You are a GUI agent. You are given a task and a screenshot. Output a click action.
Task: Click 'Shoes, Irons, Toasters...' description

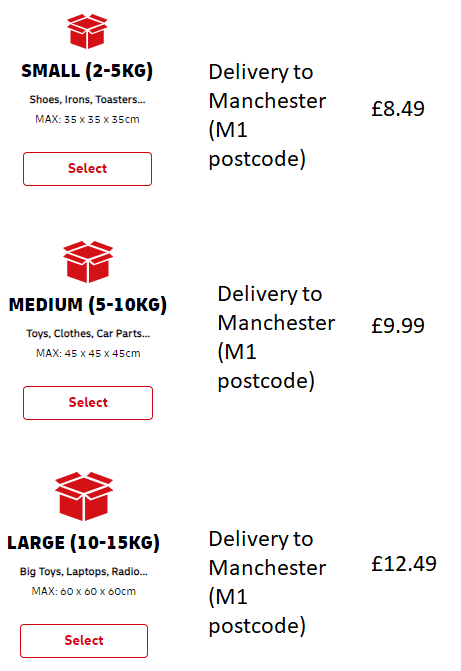click(x=87, y=100)
